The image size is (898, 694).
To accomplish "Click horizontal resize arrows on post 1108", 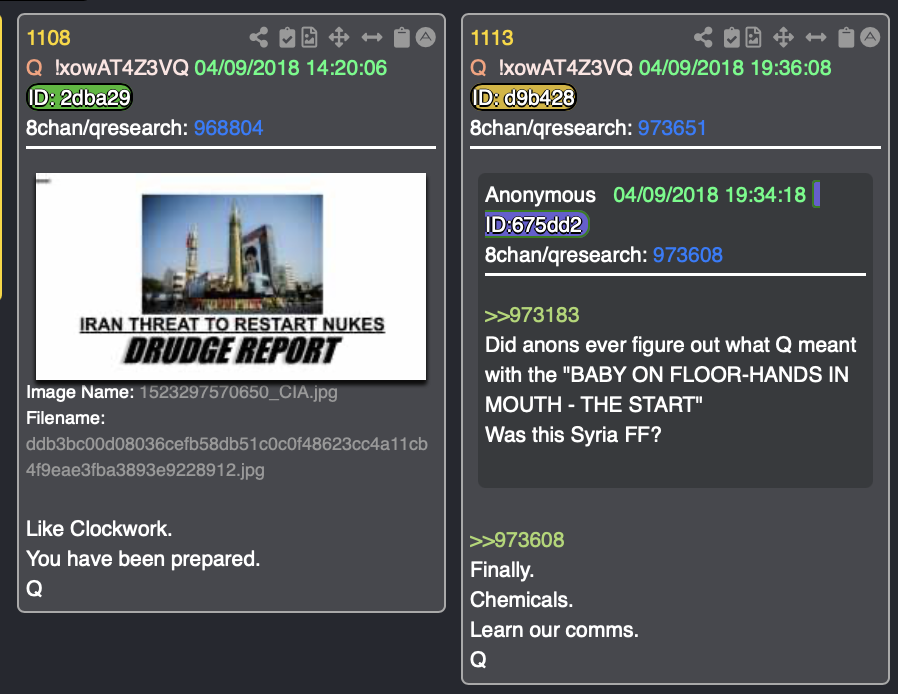I will pos(372,38).
